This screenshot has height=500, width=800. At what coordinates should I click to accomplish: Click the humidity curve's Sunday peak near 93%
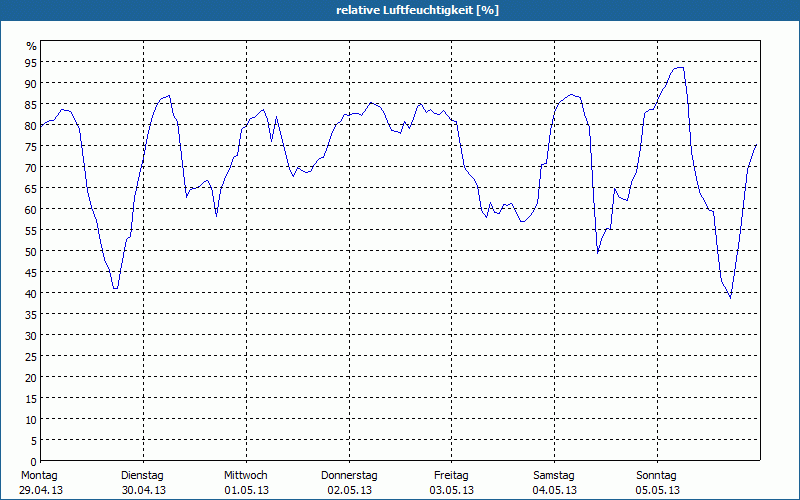point(680,67)
